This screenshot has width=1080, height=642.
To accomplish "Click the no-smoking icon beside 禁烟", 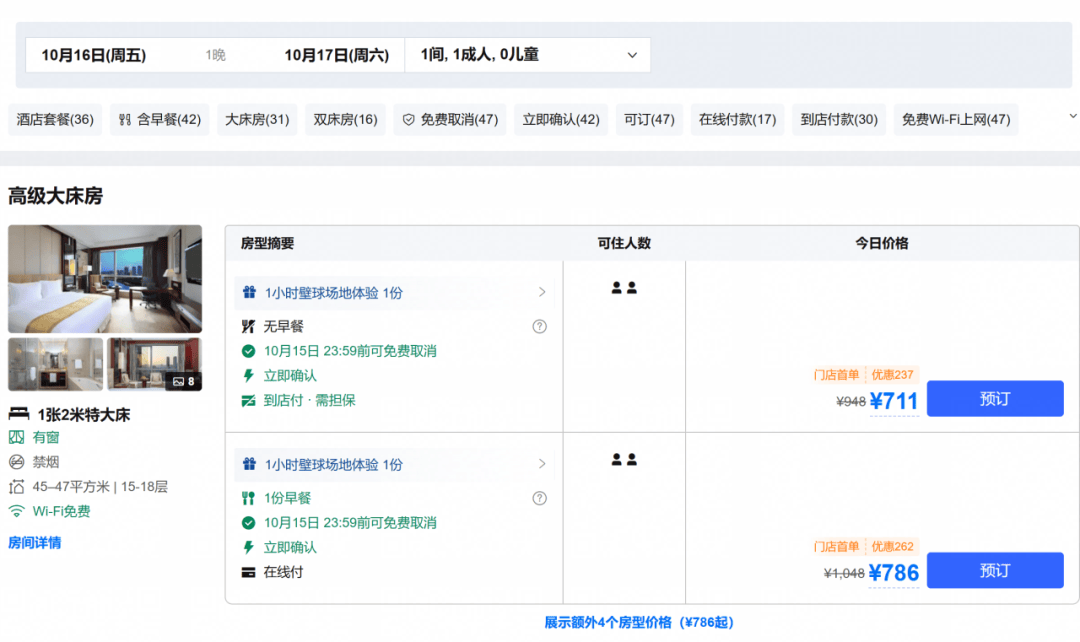I will 17,462.
